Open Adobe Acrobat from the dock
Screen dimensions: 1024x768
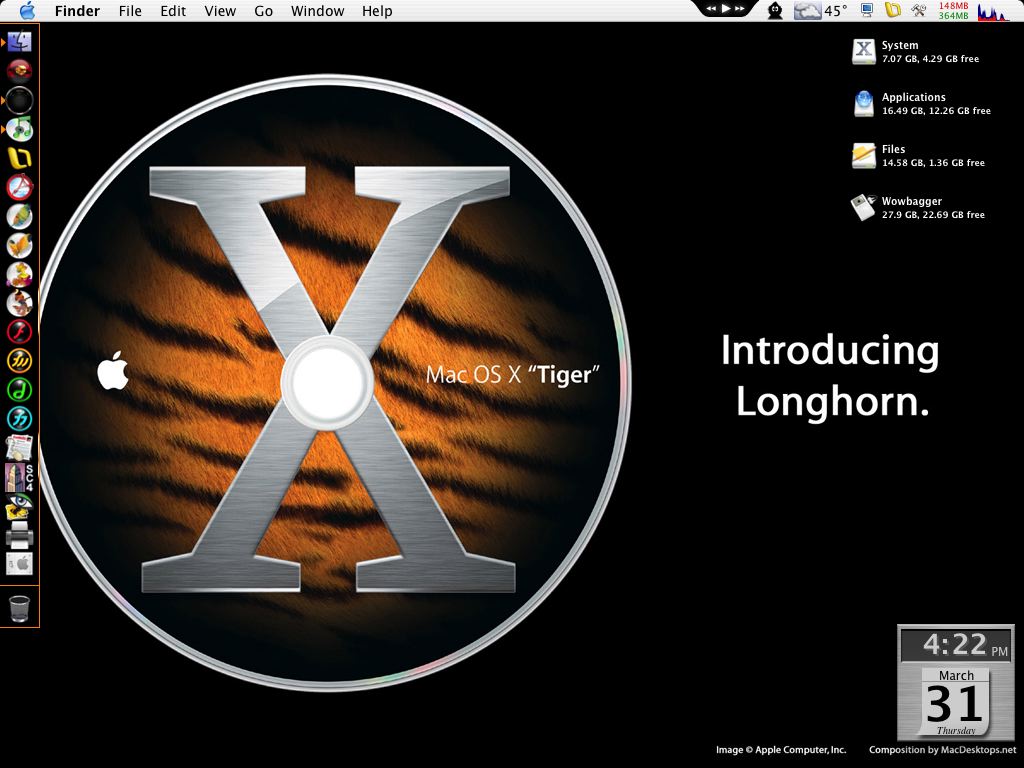click(x=20, y=187)
